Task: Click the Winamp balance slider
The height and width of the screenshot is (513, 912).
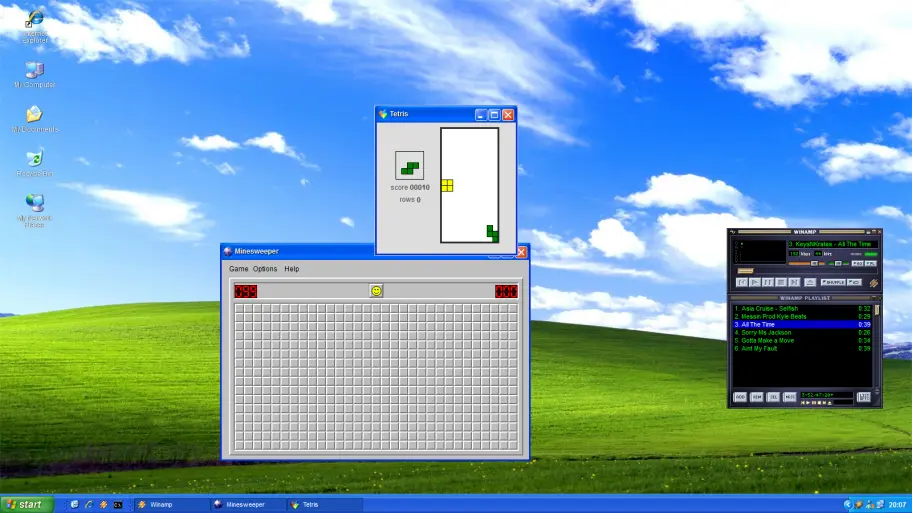Action: click(838, 263)
